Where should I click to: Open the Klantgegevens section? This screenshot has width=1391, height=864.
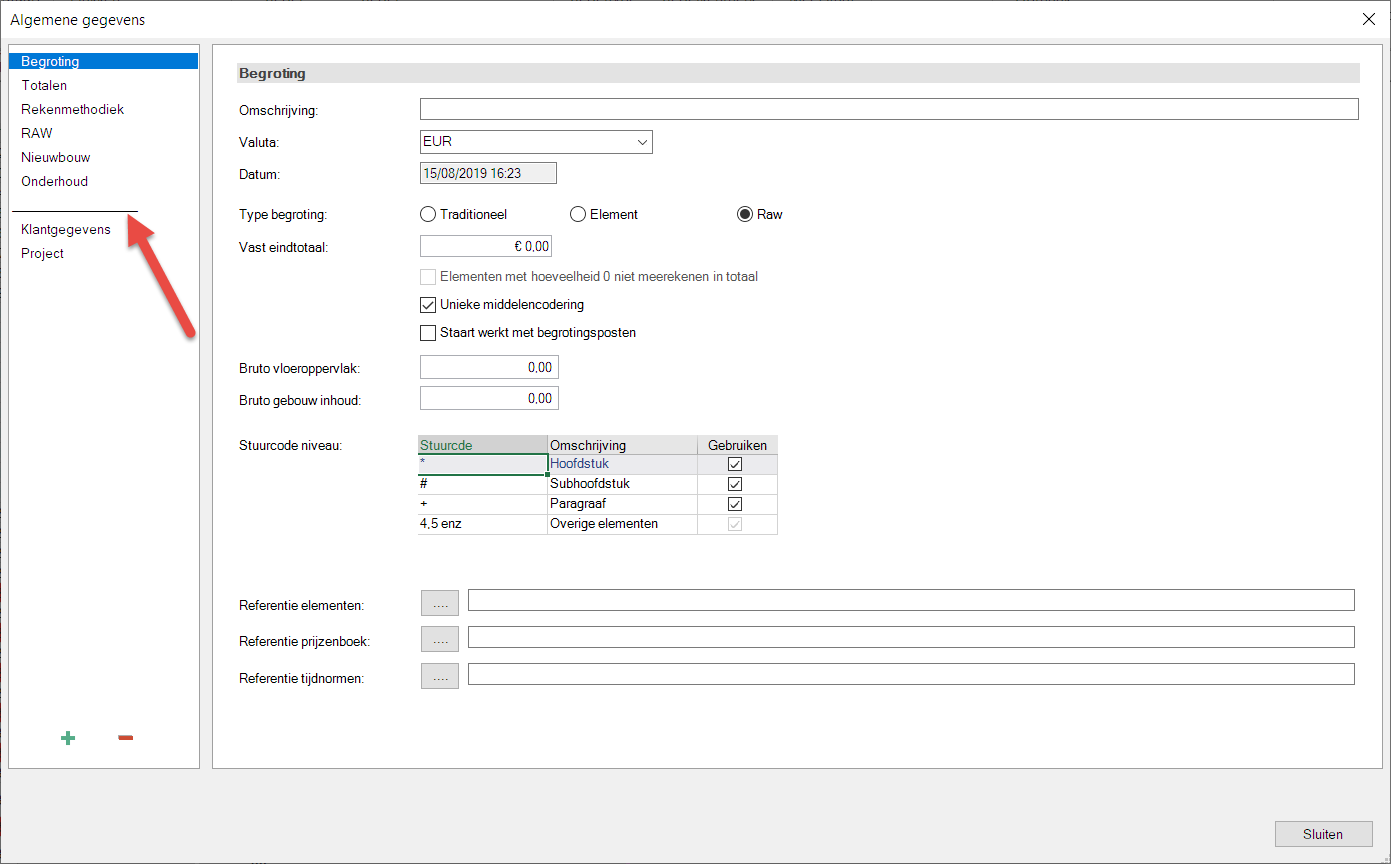[66, 229]
